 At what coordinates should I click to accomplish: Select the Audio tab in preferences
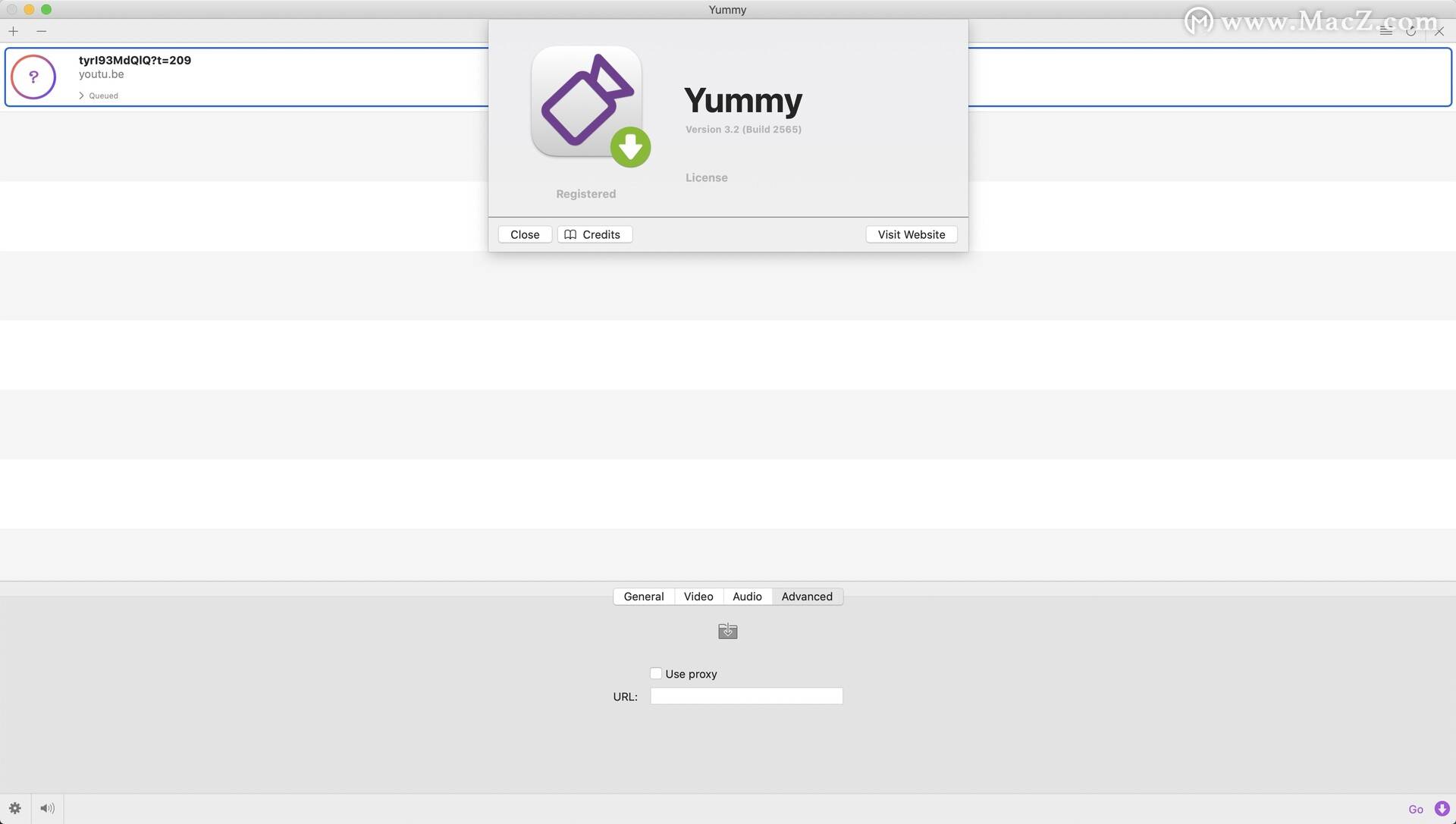(746, 596)
